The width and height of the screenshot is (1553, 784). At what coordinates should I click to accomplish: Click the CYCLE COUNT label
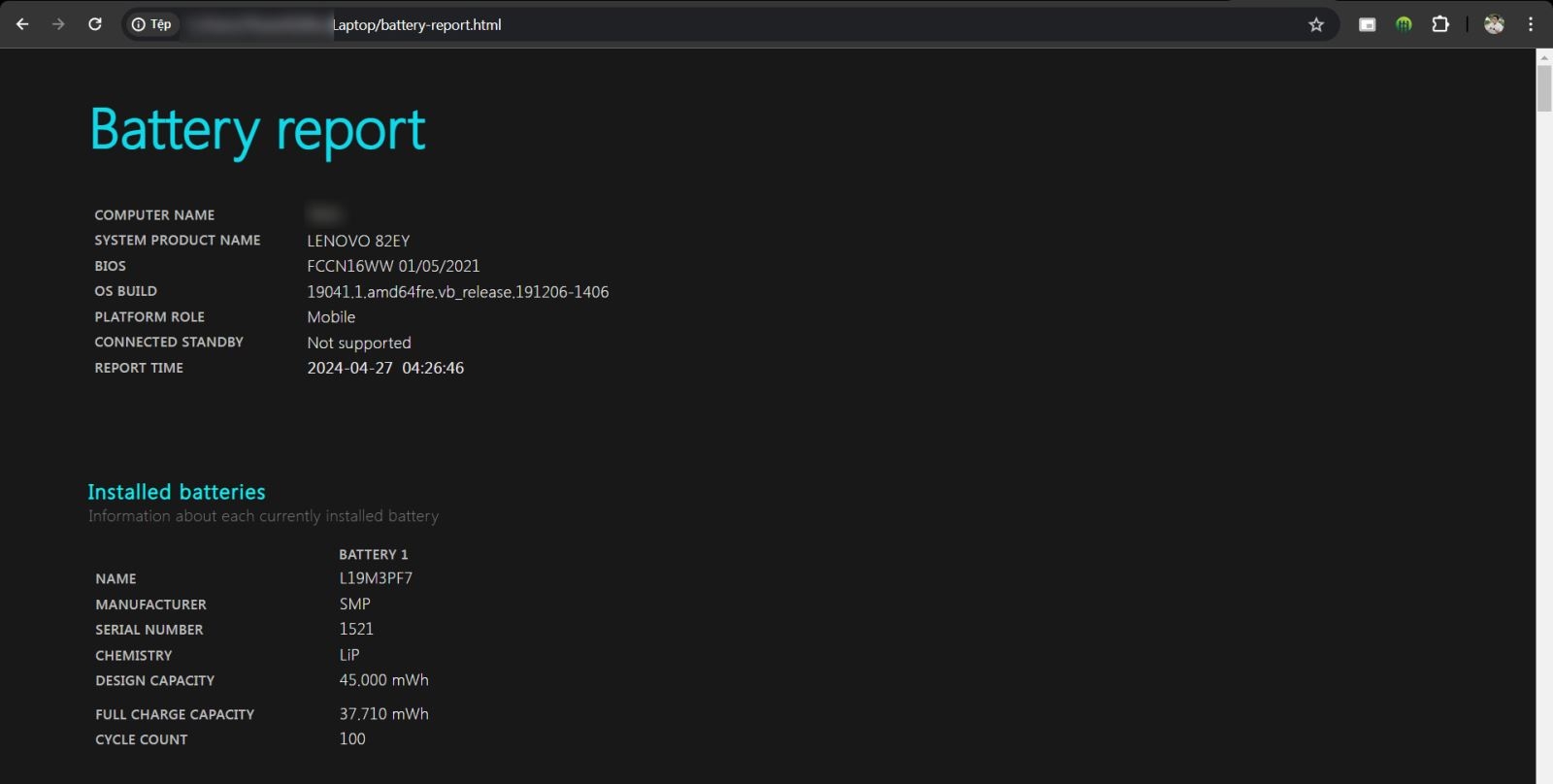coord(141,739)
